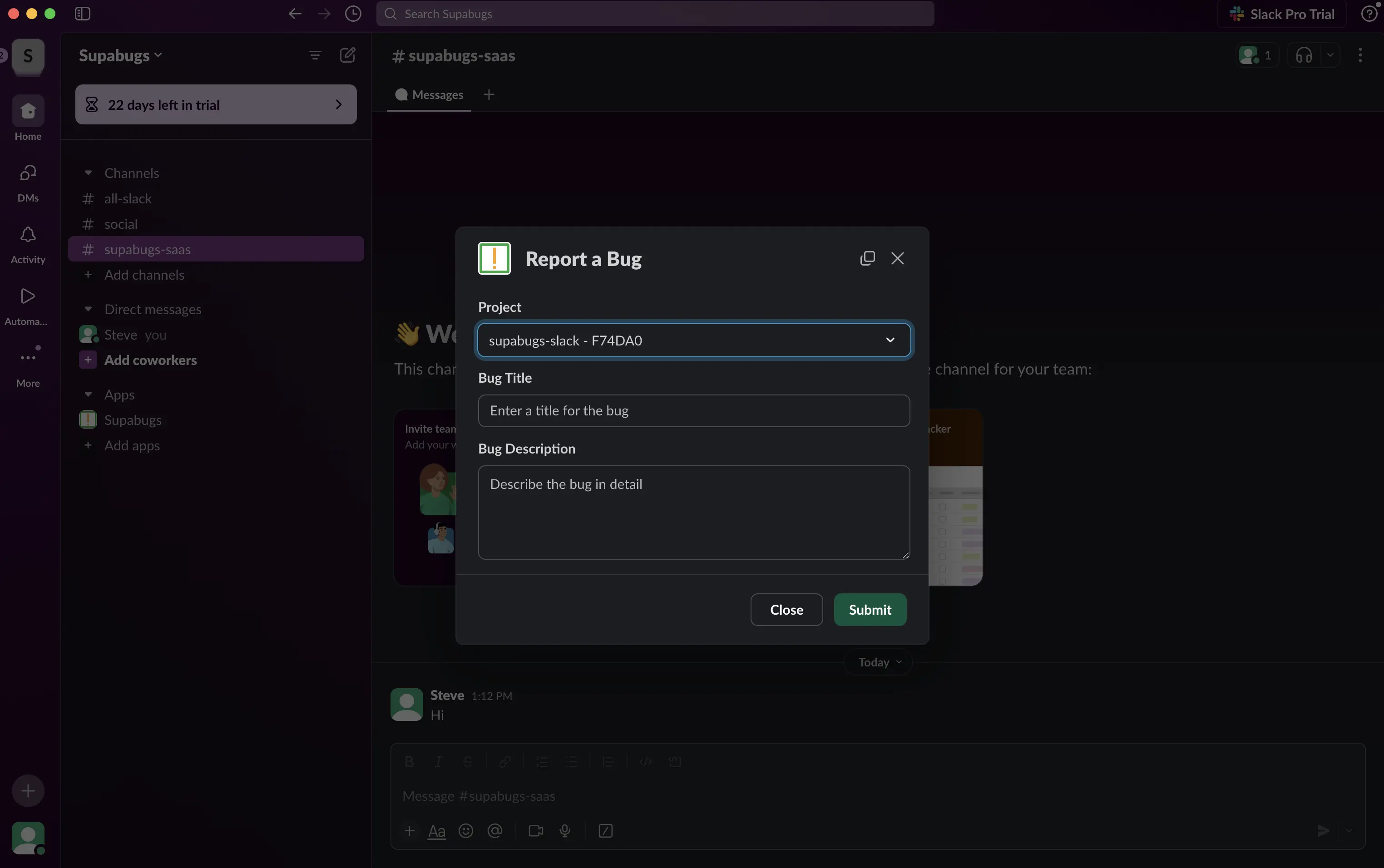Open the social channel

[x=216, y=224]
